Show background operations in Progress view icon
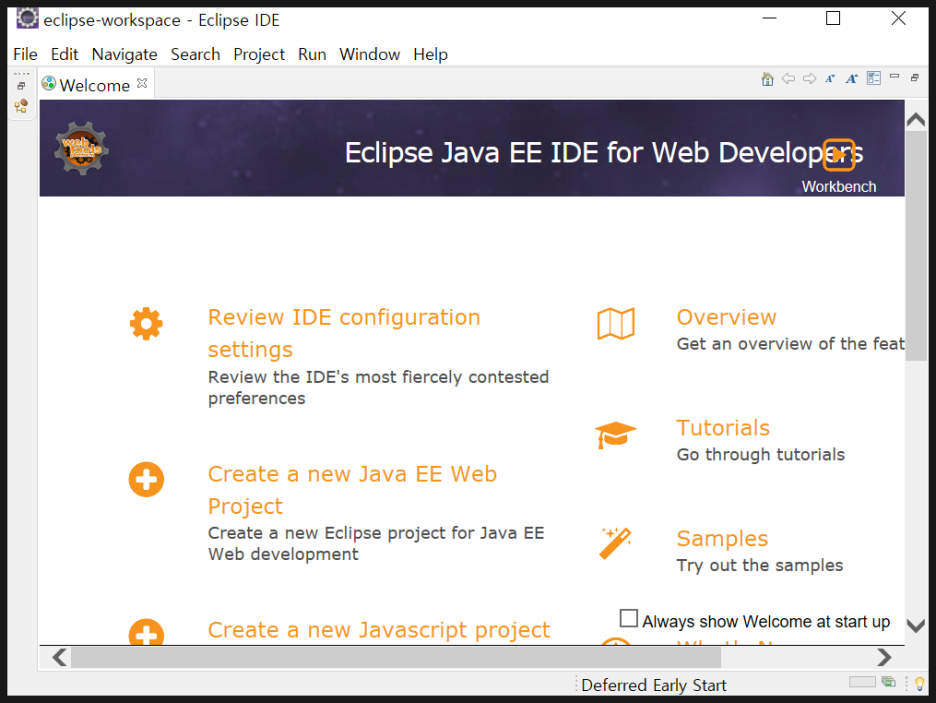This screenshot has width=936, height=703. click(x=889, y=682)
